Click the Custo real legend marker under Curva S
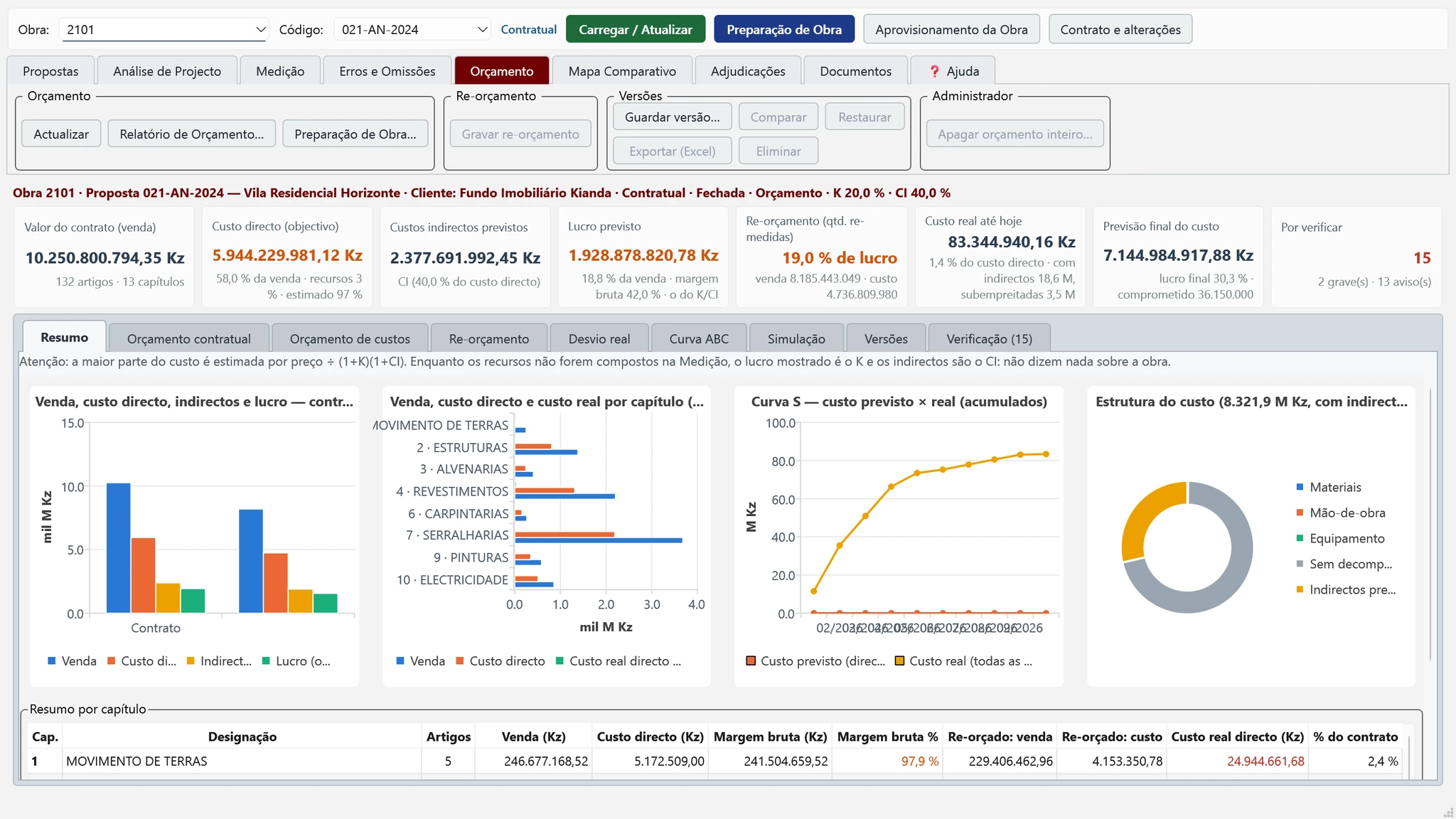1456x819 pixels. coord(899,660)
